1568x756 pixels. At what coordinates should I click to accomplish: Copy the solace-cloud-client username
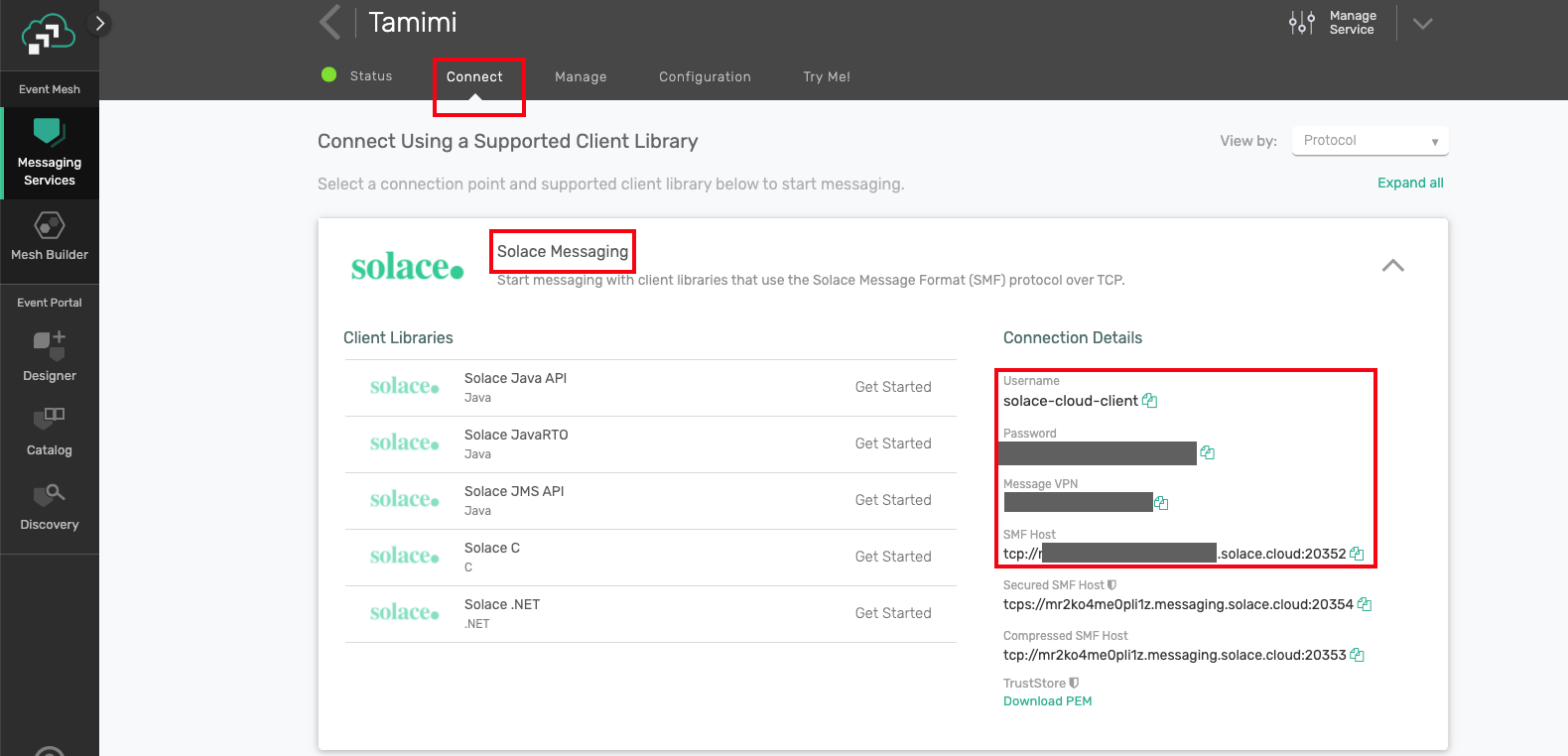[1150, 401]
